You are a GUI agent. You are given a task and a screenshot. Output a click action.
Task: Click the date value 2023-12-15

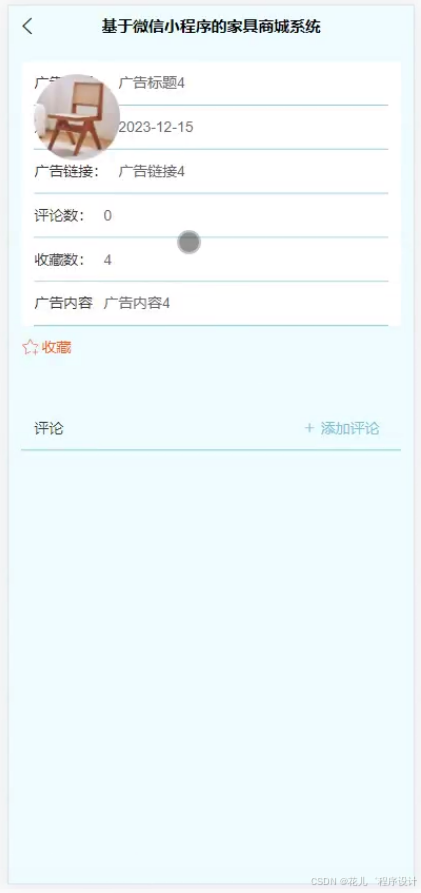(156, 127)
